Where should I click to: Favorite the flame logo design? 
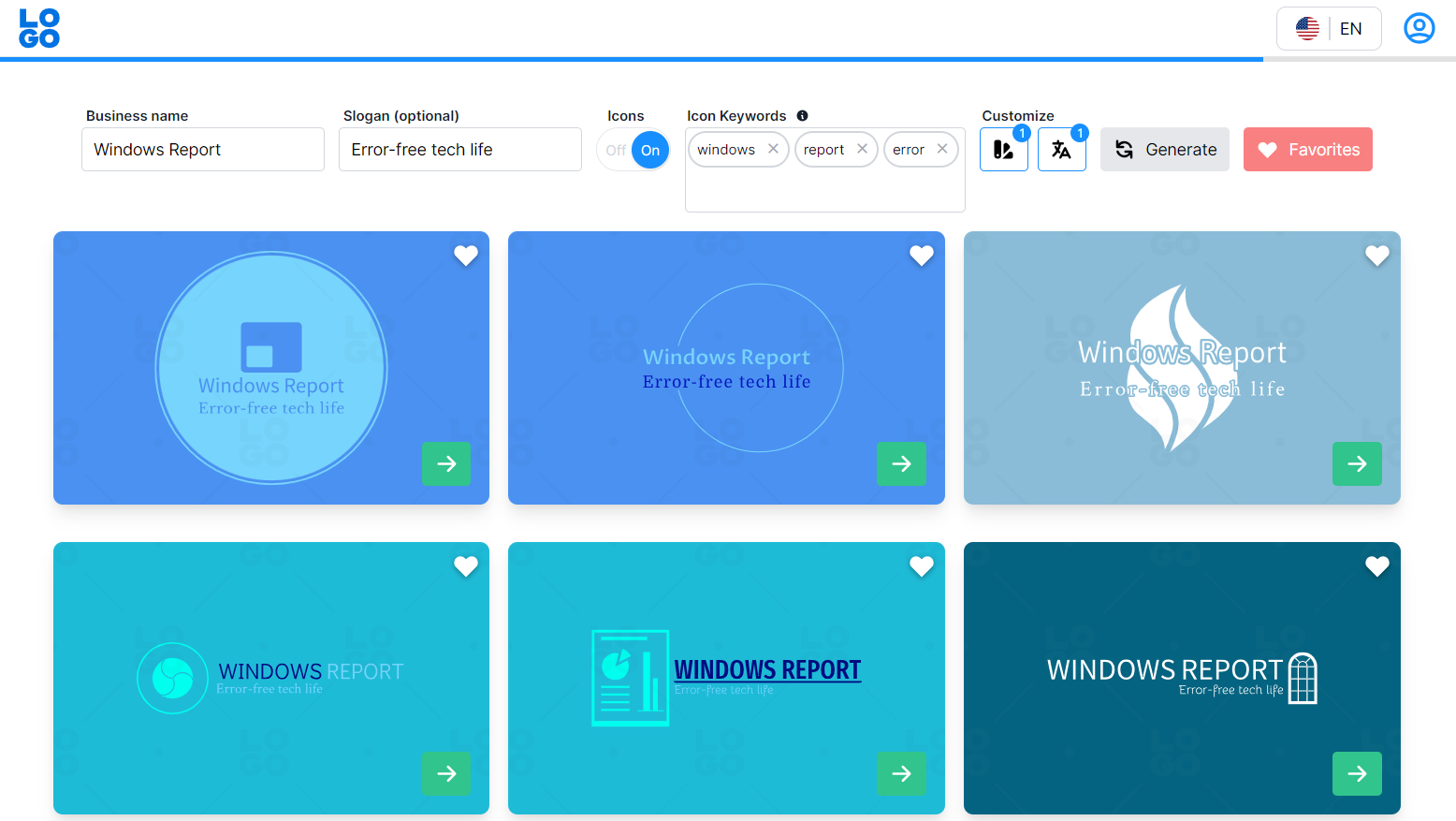point(1376,255)
